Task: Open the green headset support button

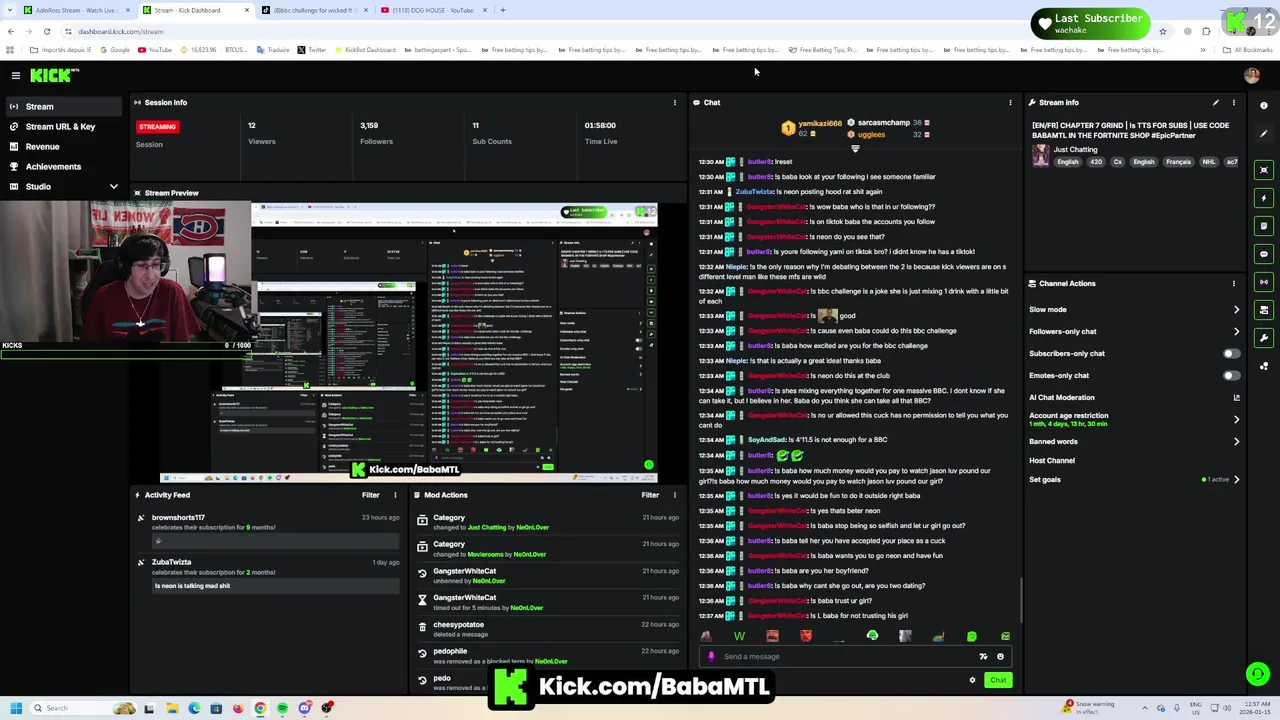Action: (1258, 674)
